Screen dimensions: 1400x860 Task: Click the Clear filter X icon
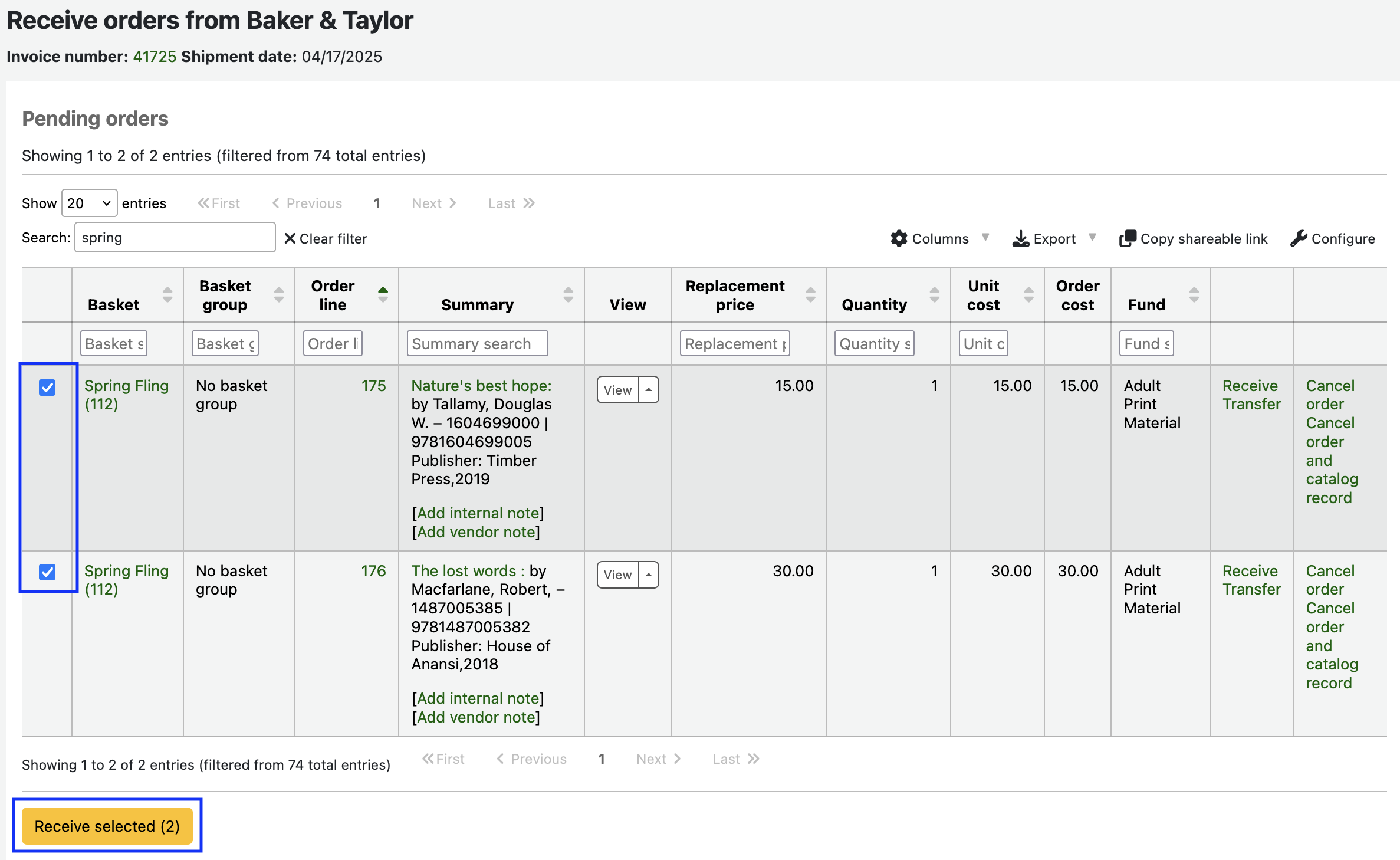pos(290,238)
